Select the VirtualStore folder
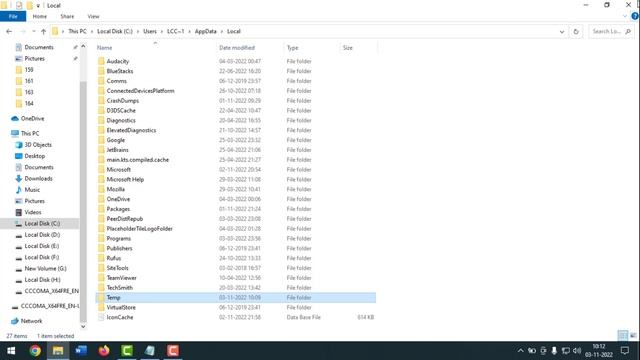The image size is (640, 360). (x=121, y=307)
